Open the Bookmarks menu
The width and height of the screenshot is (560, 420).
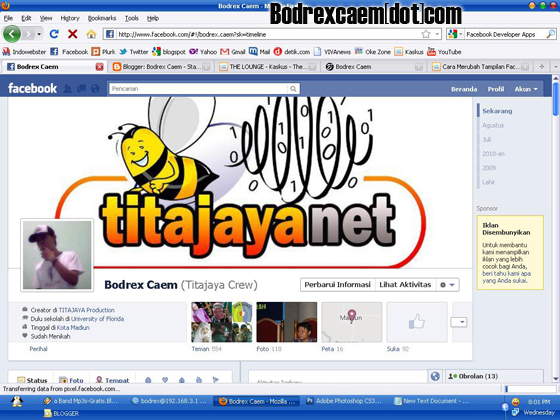[x=102, y=18]
